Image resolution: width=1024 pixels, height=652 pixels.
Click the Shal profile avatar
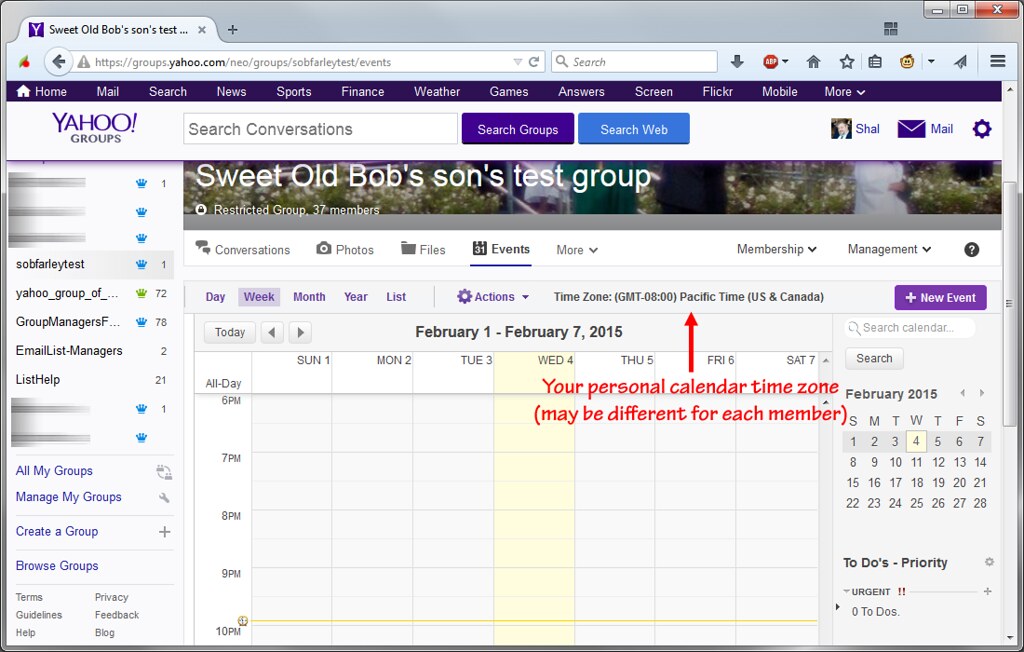click(840, 129)
